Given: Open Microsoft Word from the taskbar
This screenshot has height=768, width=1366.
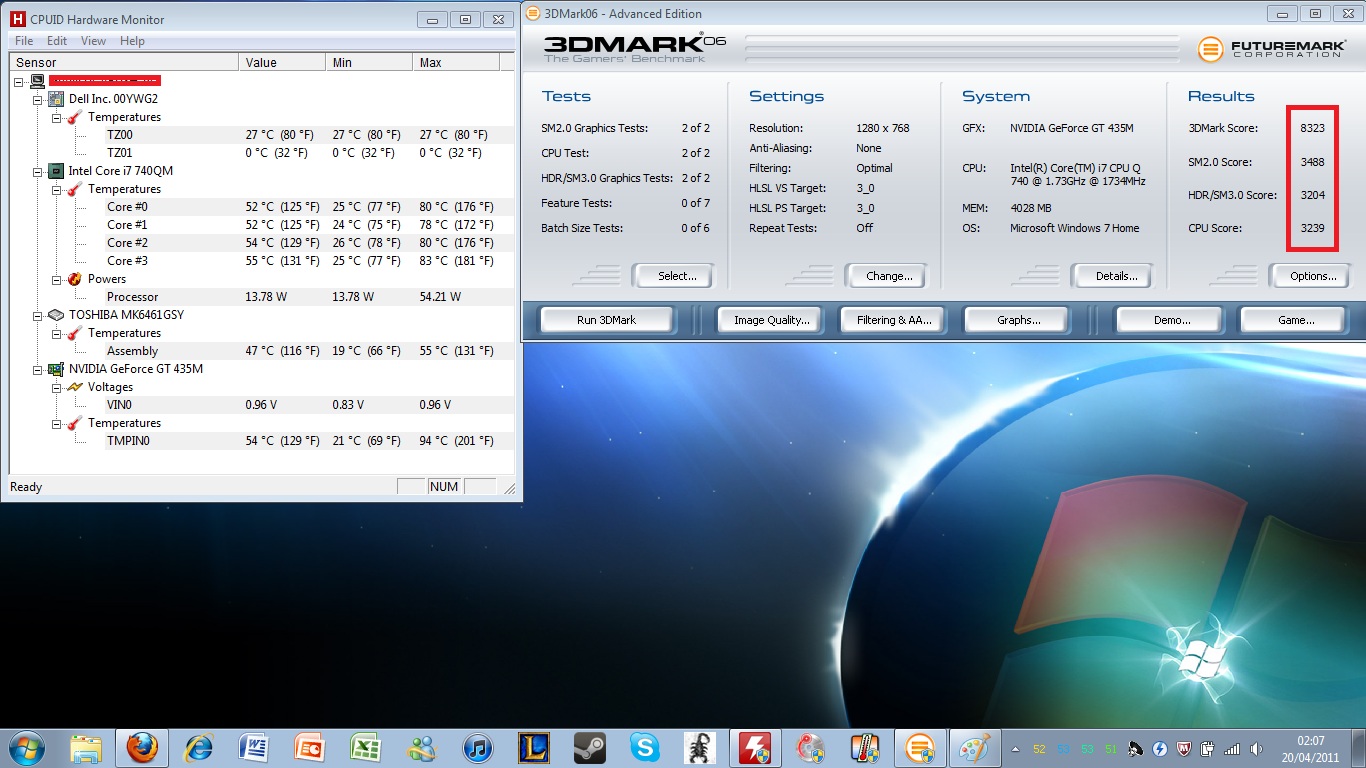Looking at the screenshot, I should pyautogui.click(x=254, y=747).
